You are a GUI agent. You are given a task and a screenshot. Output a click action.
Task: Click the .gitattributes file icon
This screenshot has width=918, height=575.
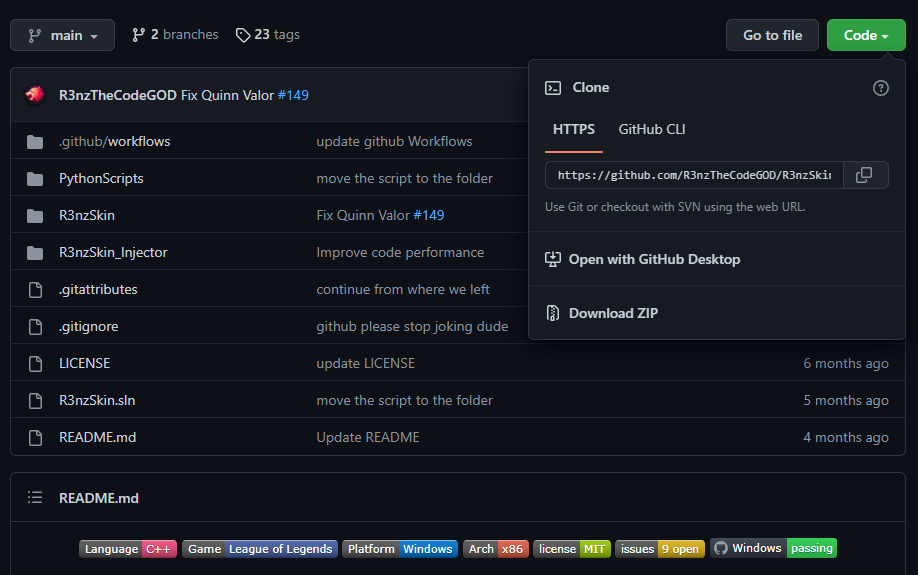[35, 289]
